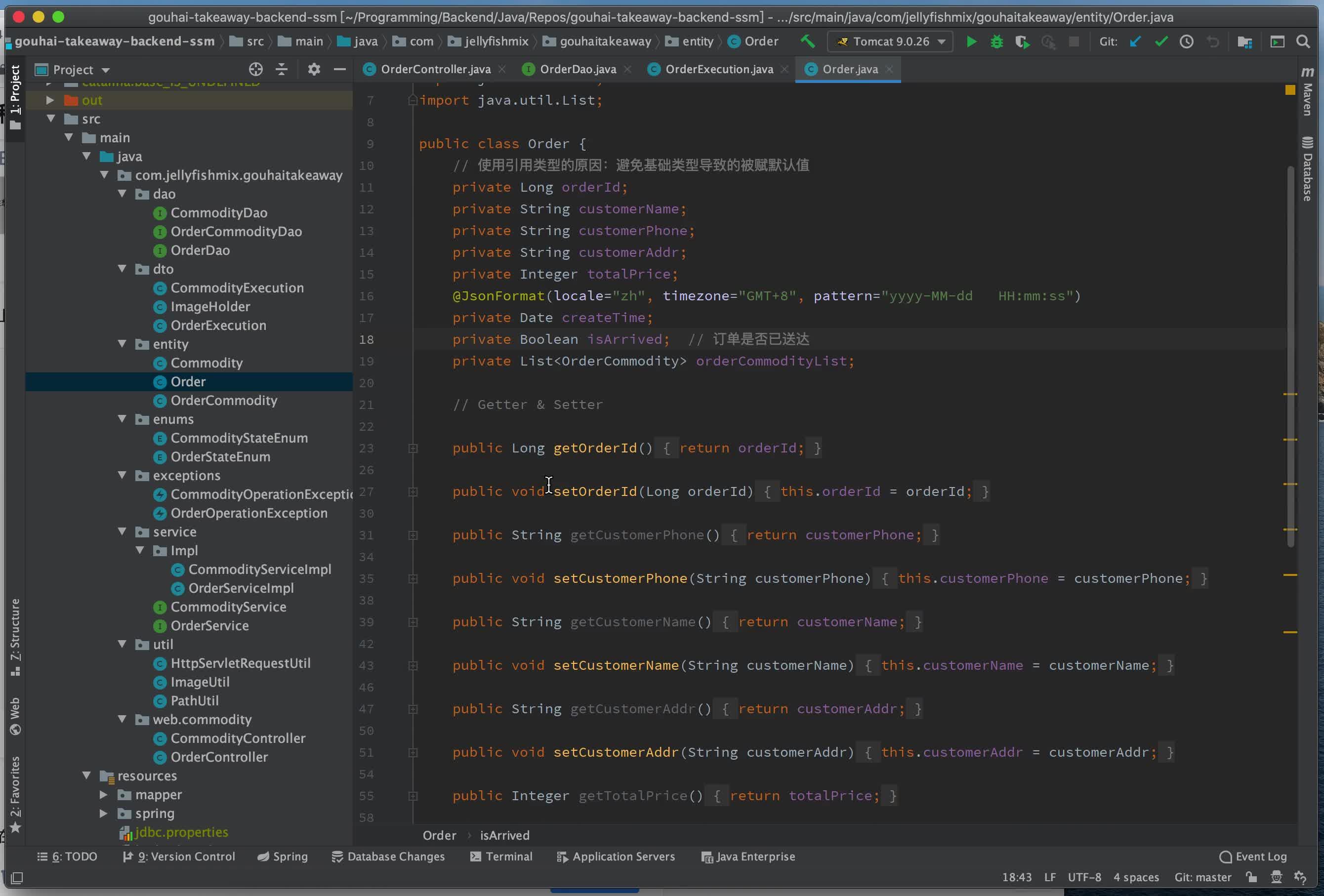Hide the Project panel with minus icon
1324x896 pixels.
tap(339, 70)
